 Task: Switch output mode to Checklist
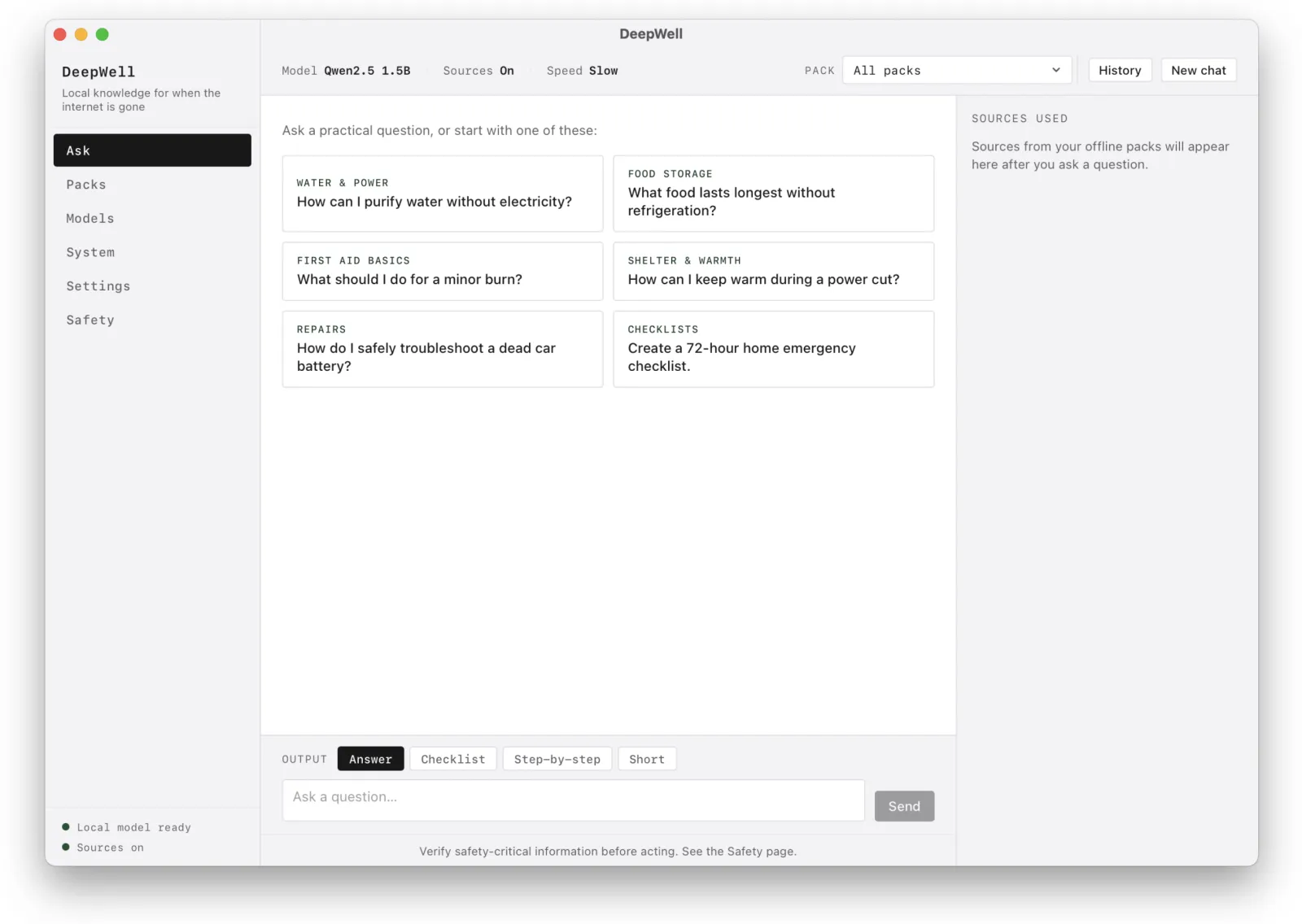click(452, 759)
